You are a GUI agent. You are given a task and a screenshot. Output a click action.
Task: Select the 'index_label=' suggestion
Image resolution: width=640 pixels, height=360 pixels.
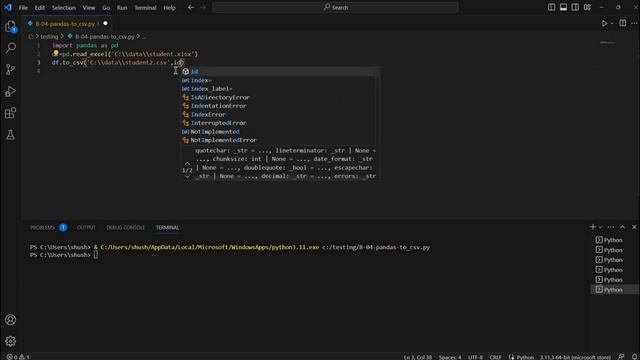pyautogui.click(x=280, y=89)
